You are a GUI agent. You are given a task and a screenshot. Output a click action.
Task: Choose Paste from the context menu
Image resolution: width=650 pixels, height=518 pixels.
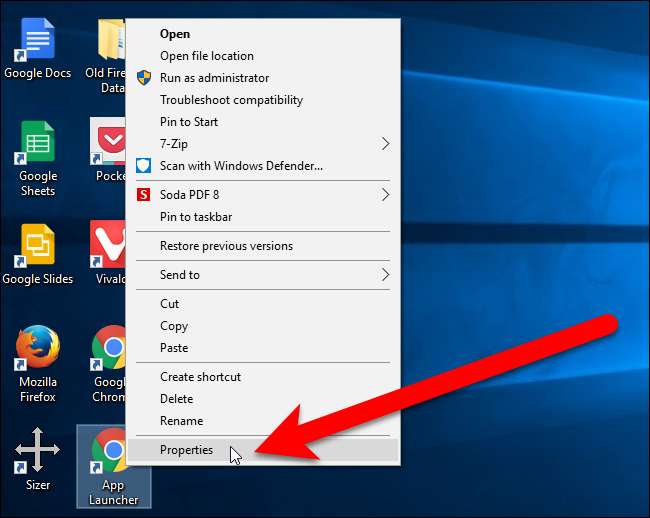tap(263, 348)
